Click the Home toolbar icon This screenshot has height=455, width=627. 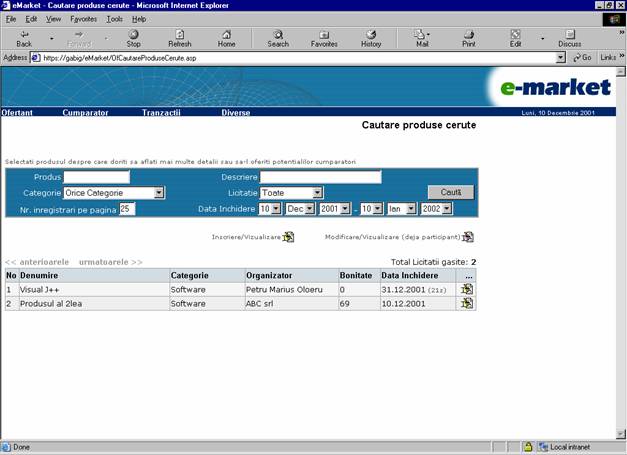(x=226, y=38)
